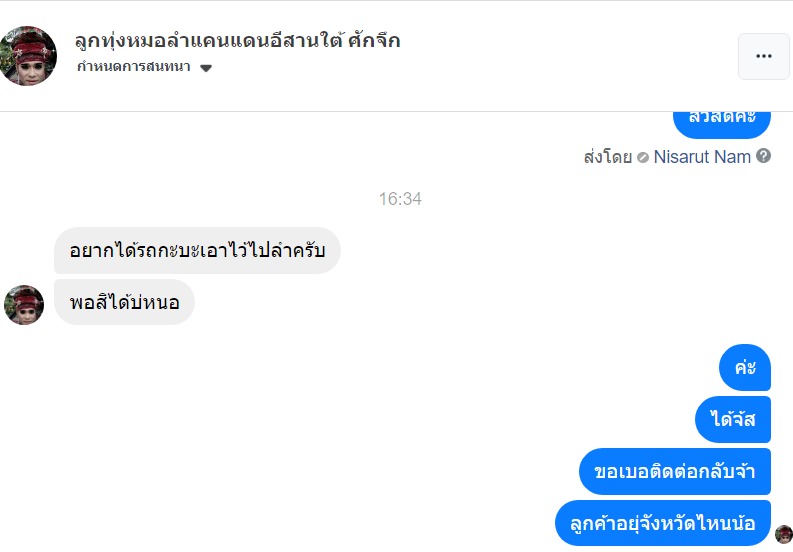
Task: Click the badge icon before Nisarut Nam
Action: tap(643, 157)
